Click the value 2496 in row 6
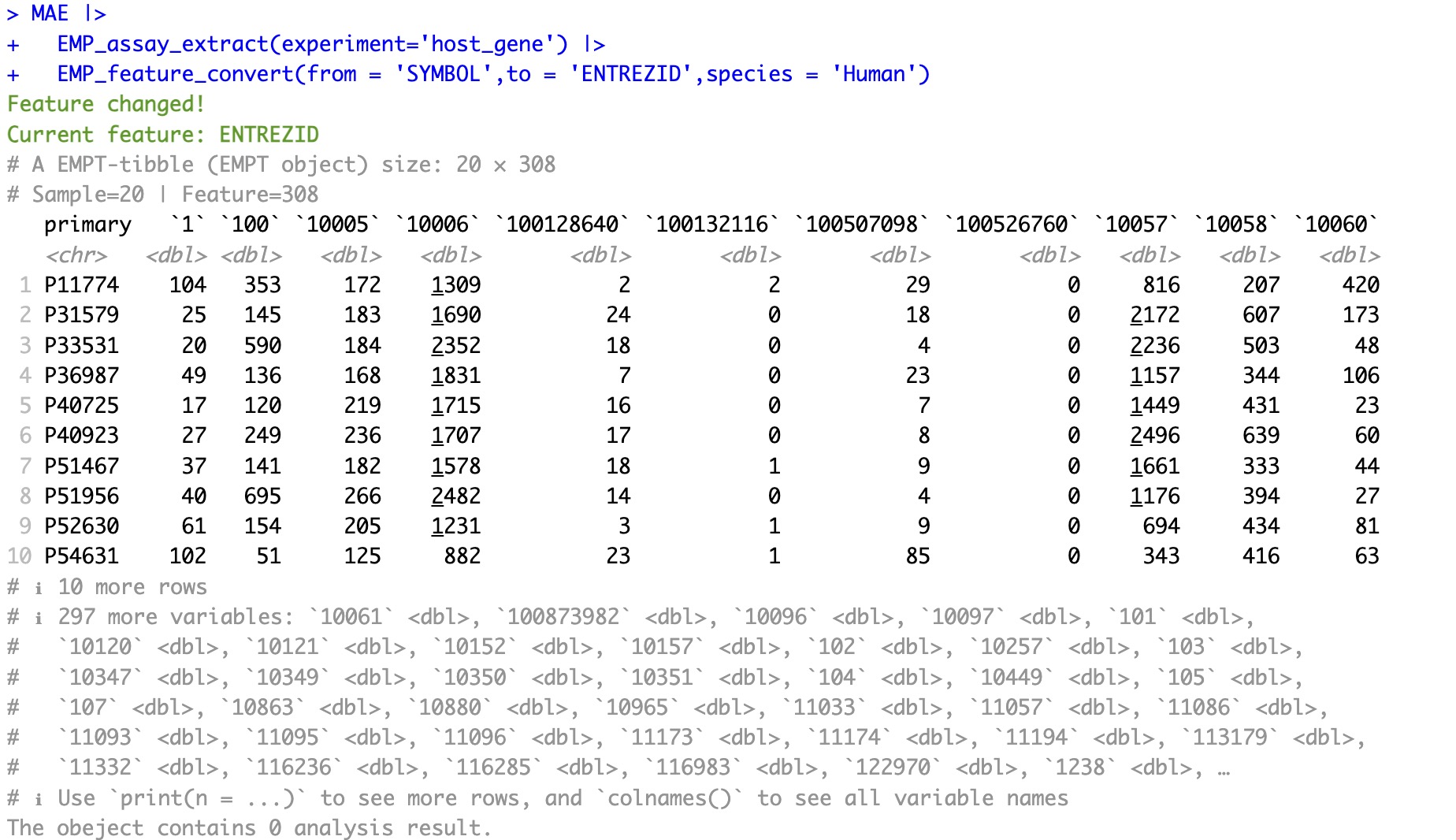 [1154, 436]
